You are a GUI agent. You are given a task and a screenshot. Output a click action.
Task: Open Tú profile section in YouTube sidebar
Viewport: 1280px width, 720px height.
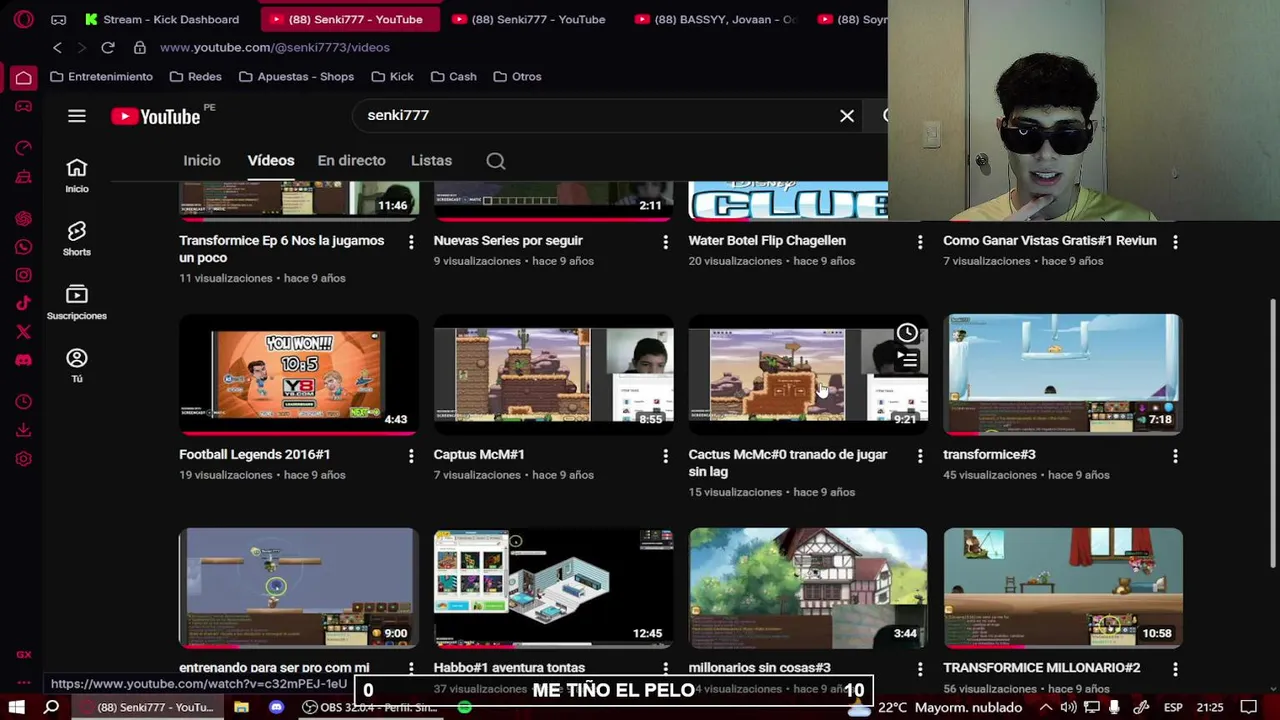[x=77, y=365]
